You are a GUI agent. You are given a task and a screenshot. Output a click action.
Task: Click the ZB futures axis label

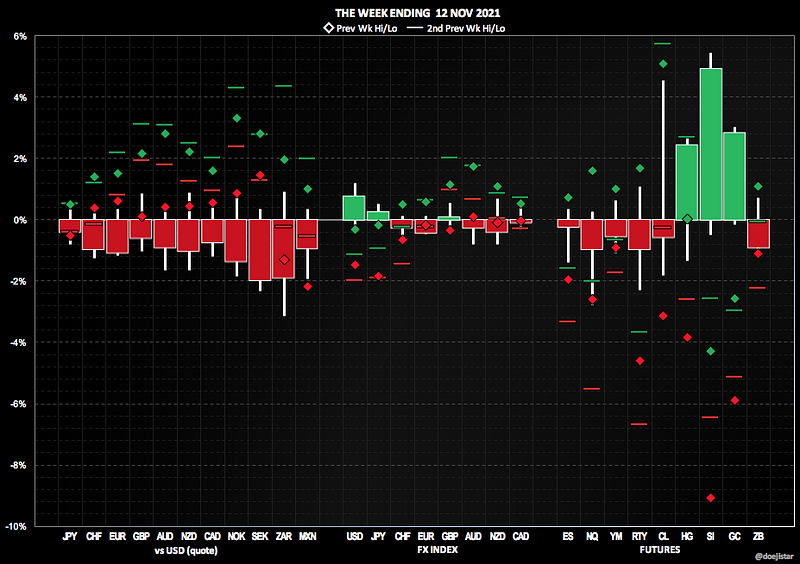point(758,536)
